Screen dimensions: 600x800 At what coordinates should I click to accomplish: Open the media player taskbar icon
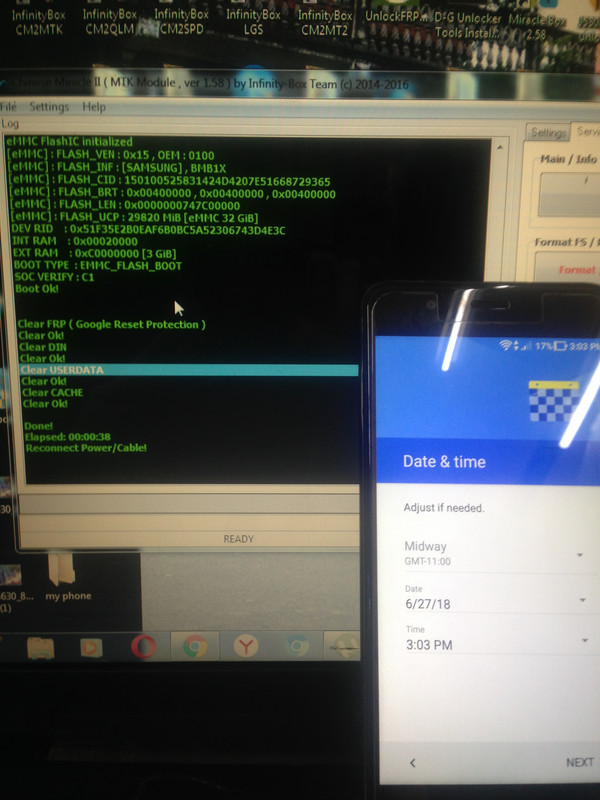point(91,647)
